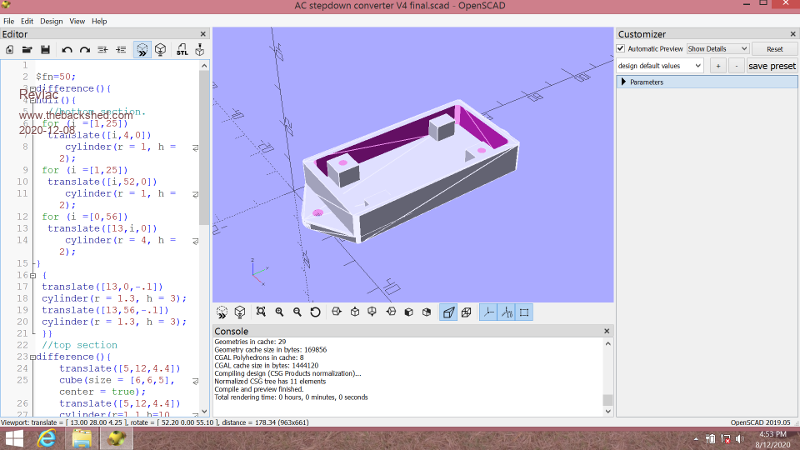Click the Indent icon in editor toolbar
This screenshot has width=800, height=450.
pos(121,49)
